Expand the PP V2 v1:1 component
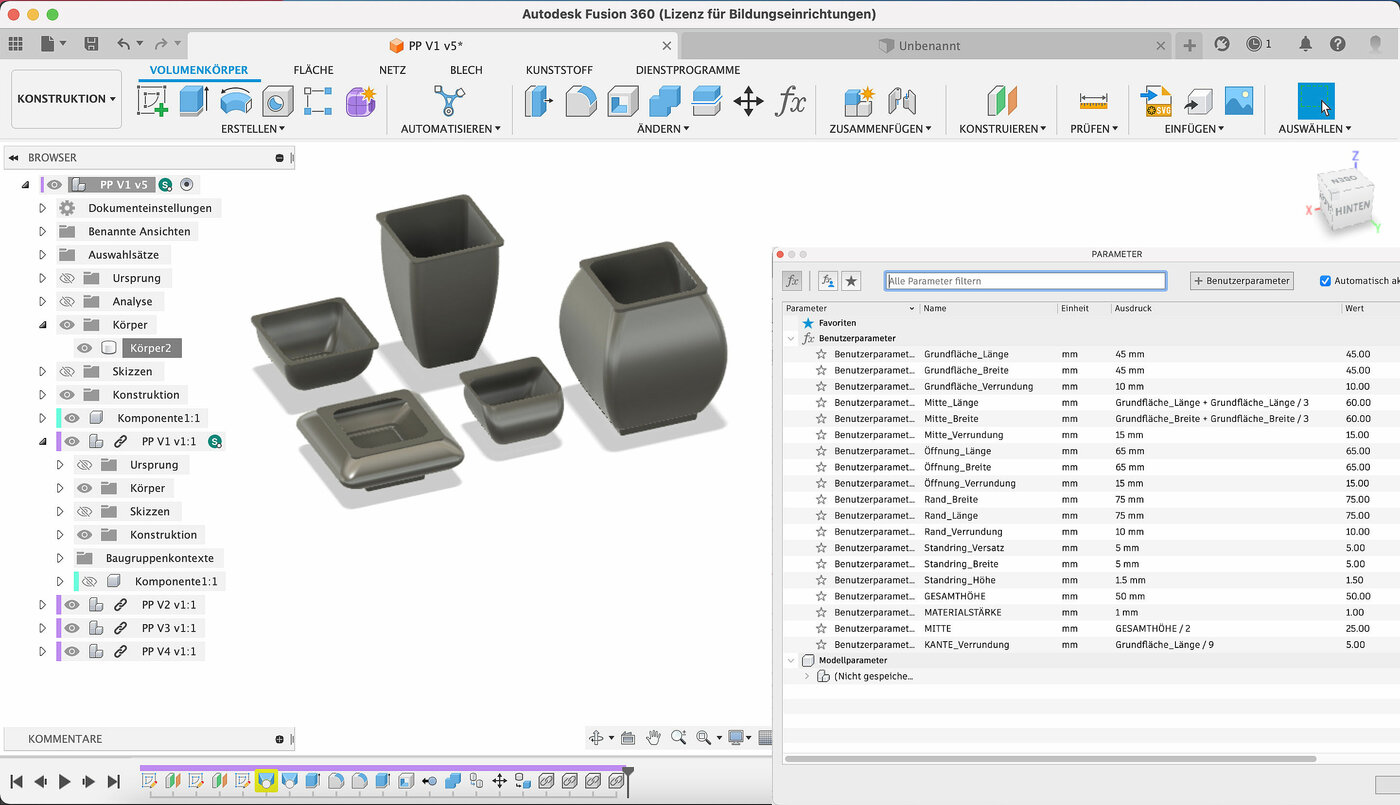The width and height of the screenshot is (1400, 805). point(42,605)
